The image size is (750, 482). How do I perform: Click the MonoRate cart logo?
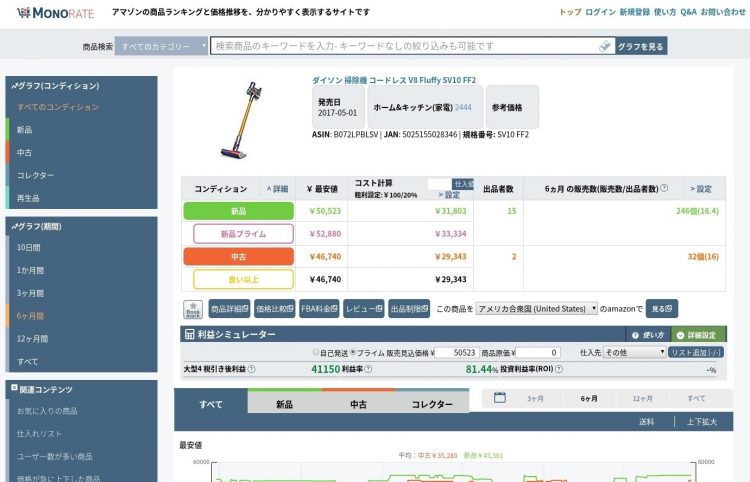(x=56, y=12)
